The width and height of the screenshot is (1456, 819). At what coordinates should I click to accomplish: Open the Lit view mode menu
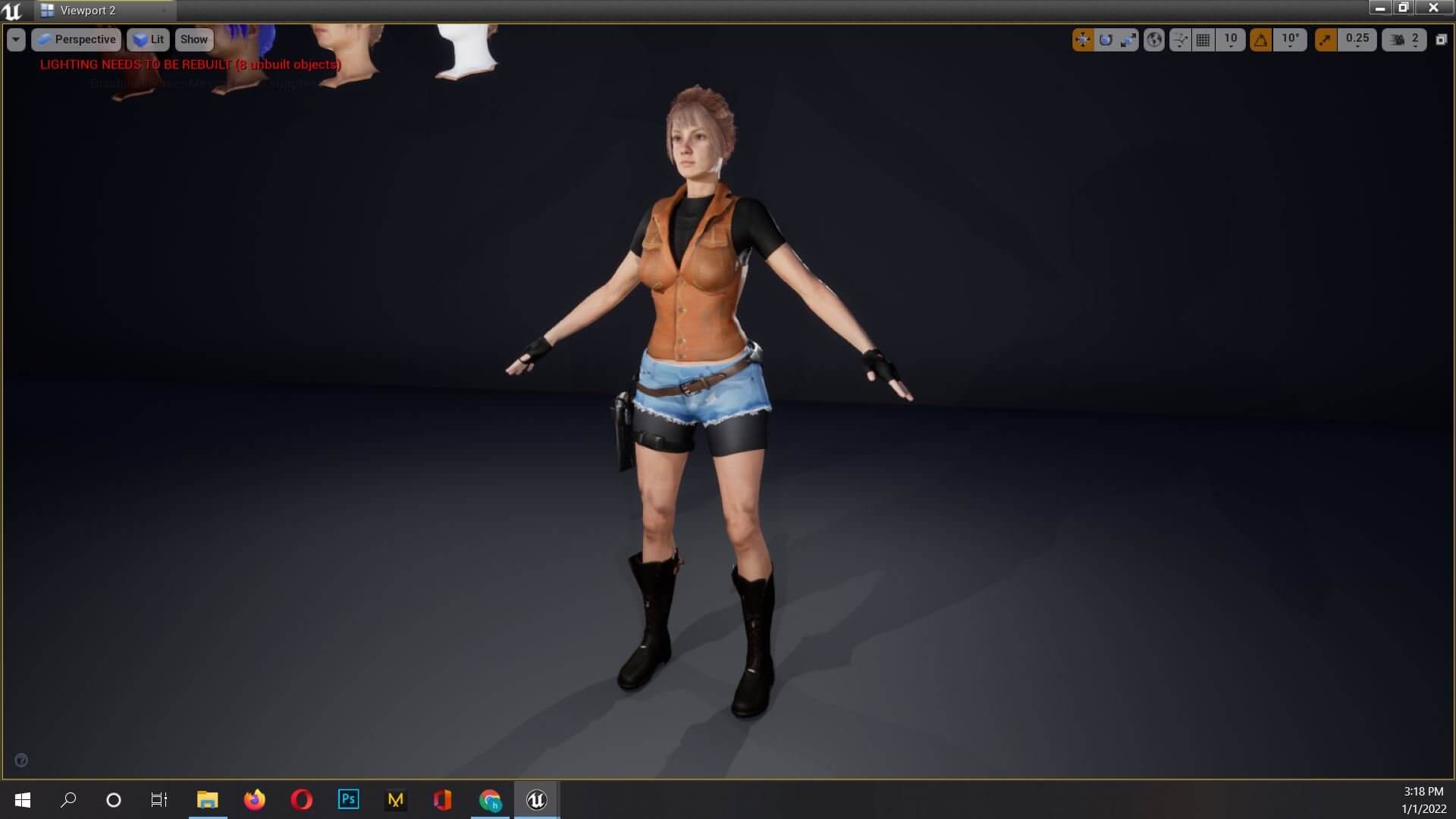coord(149,39)
